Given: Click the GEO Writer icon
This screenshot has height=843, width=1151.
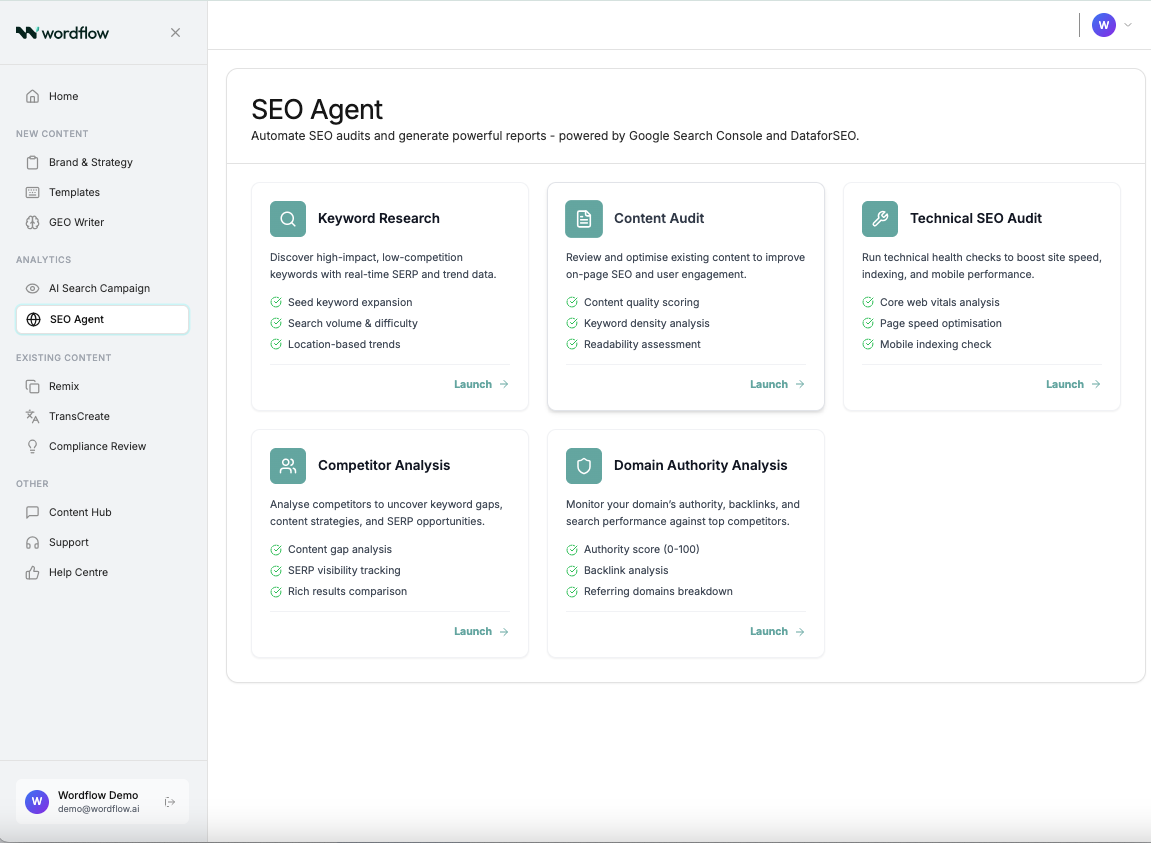Looking at the screenshot, I should [32, 222].
